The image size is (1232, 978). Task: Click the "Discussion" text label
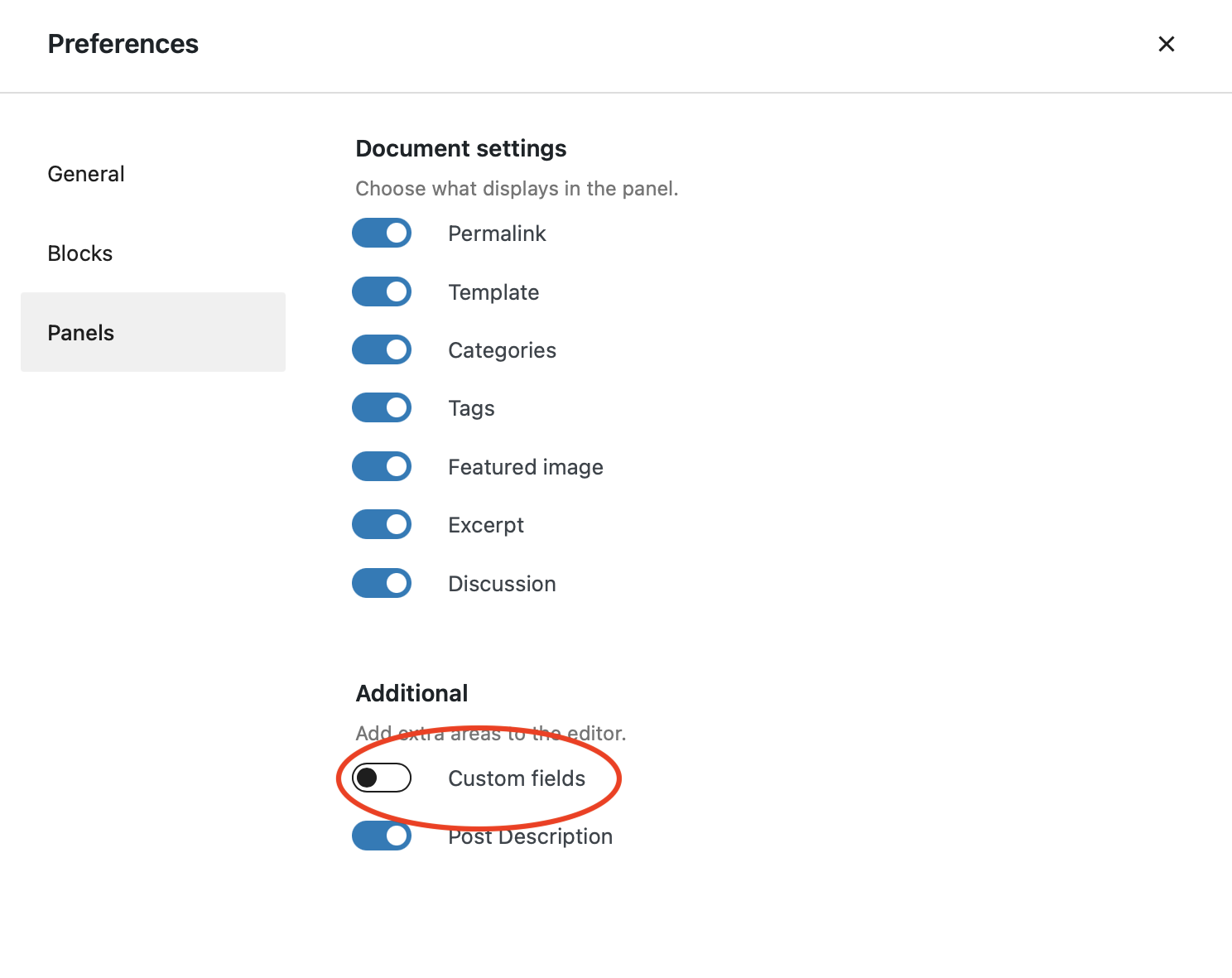[x=502, y=584]
